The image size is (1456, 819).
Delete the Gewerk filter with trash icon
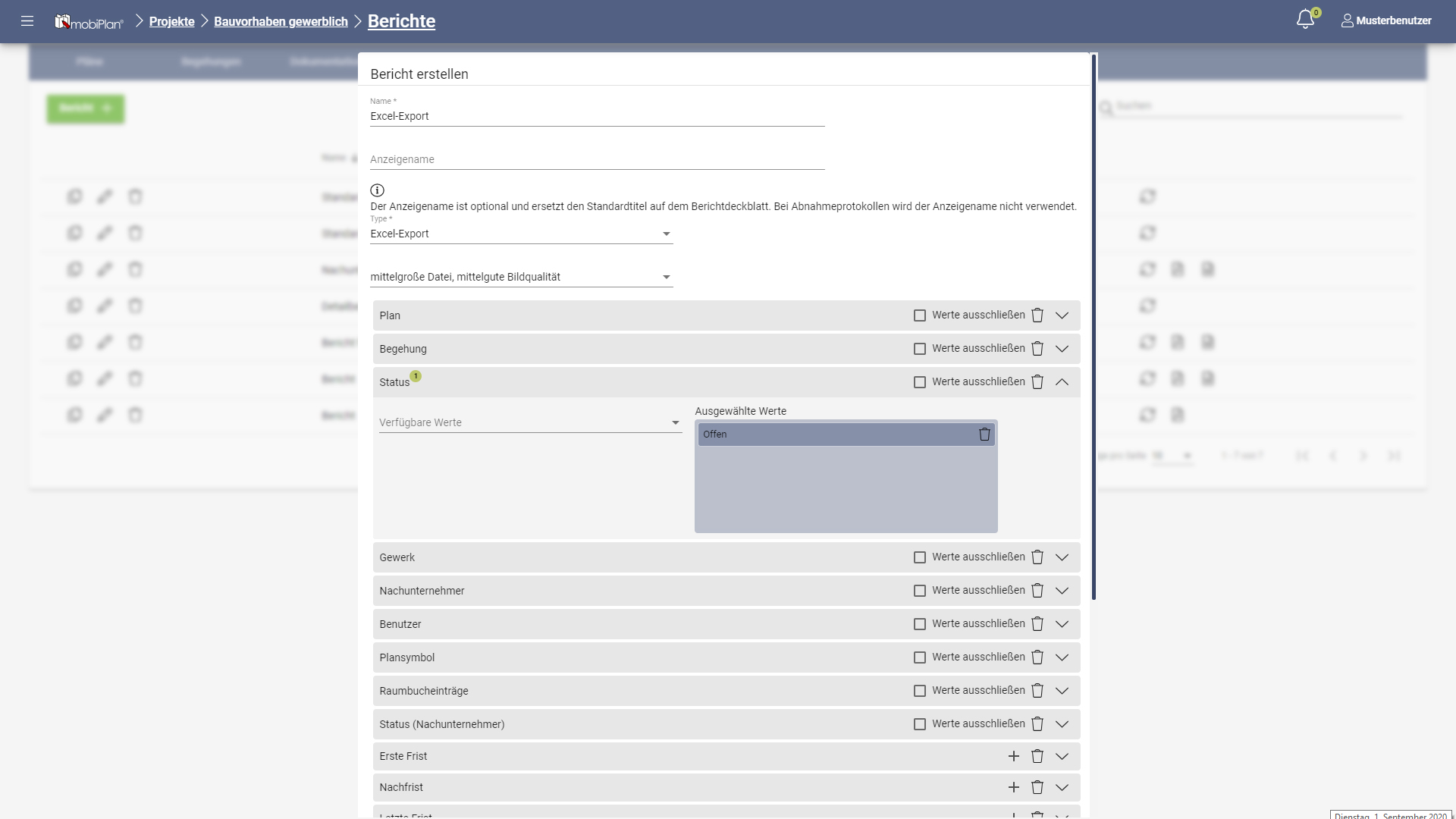pos(1037,557)
